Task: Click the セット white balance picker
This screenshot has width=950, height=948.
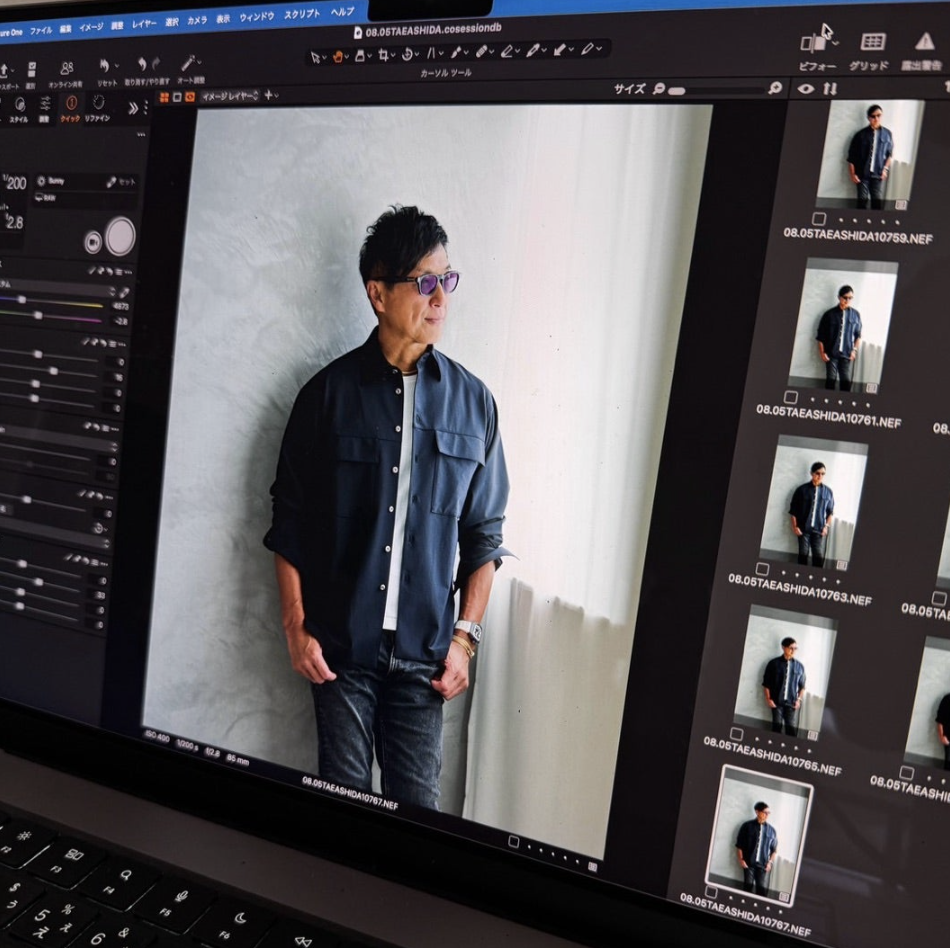Action: coord(121,182)
